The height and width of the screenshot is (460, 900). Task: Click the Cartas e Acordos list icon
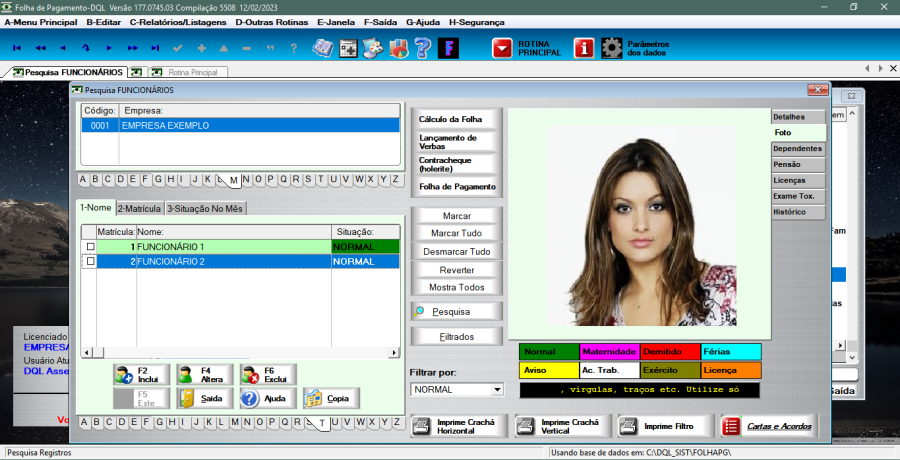[731, 426]
